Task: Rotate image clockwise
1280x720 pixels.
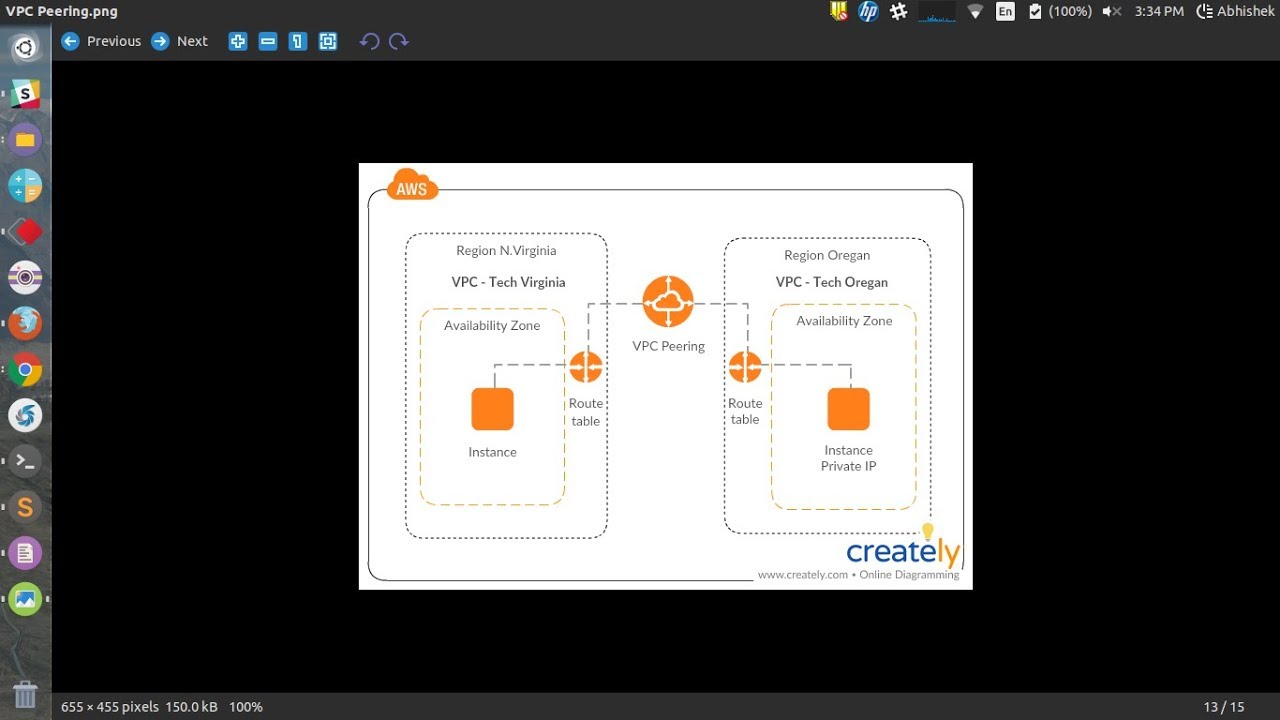Action: coord(399,41)
